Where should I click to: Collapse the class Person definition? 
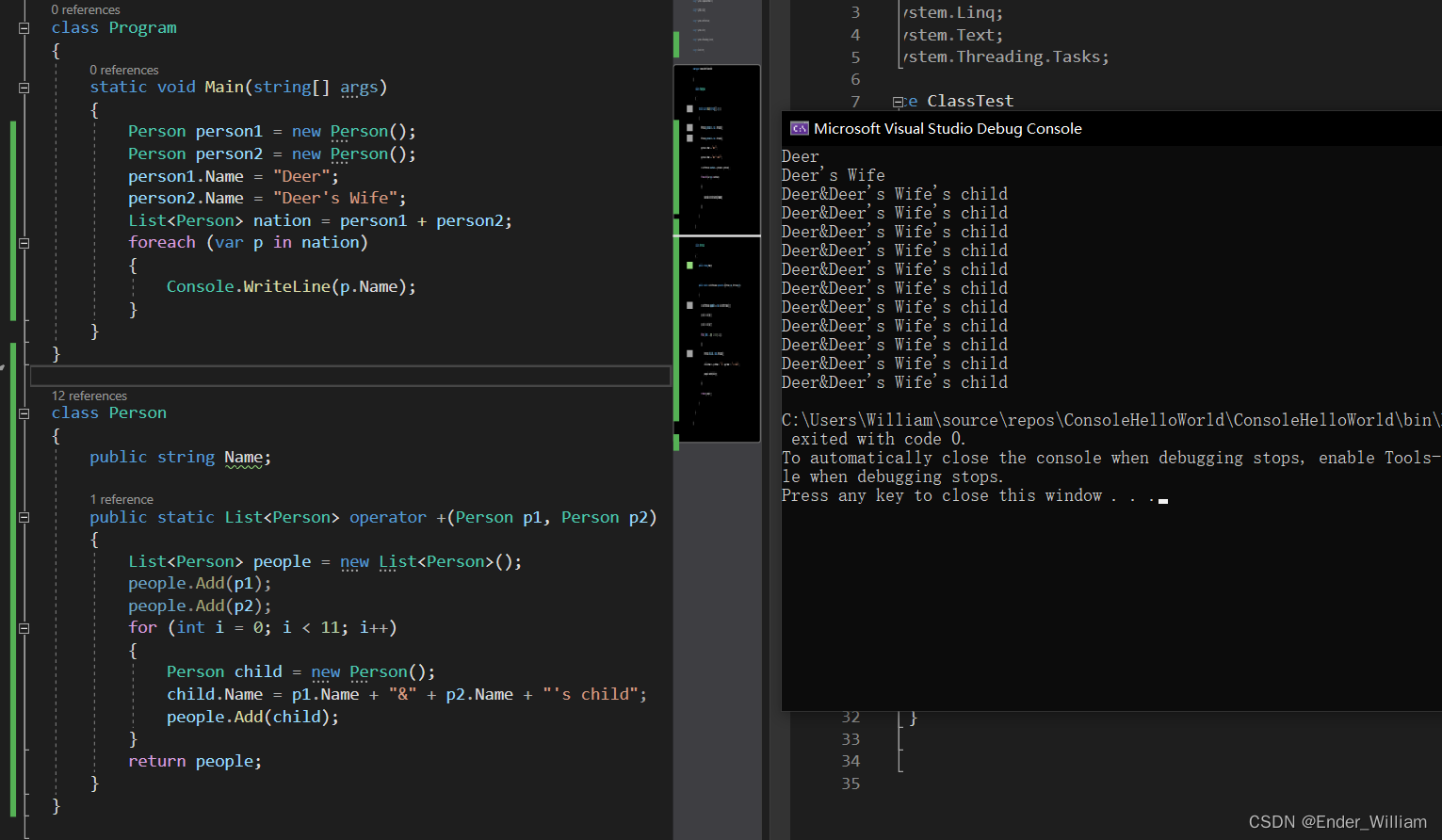[x=24, y=413]
